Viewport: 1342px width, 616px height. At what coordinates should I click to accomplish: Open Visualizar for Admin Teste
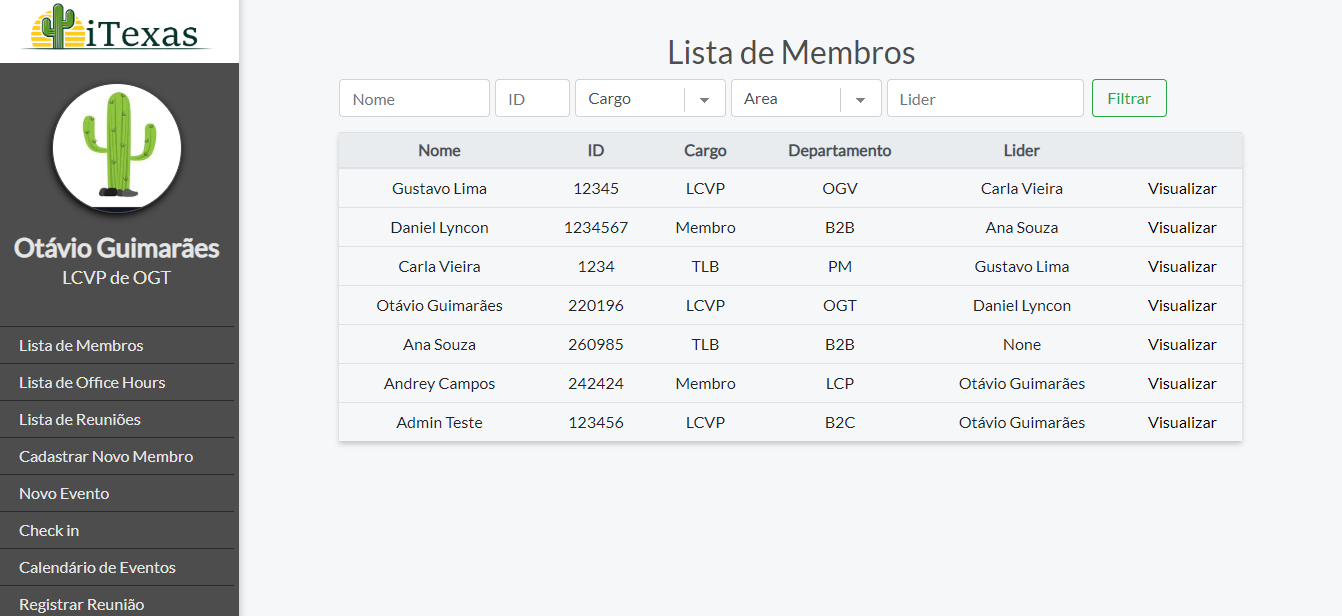[x=1182, y=422]
